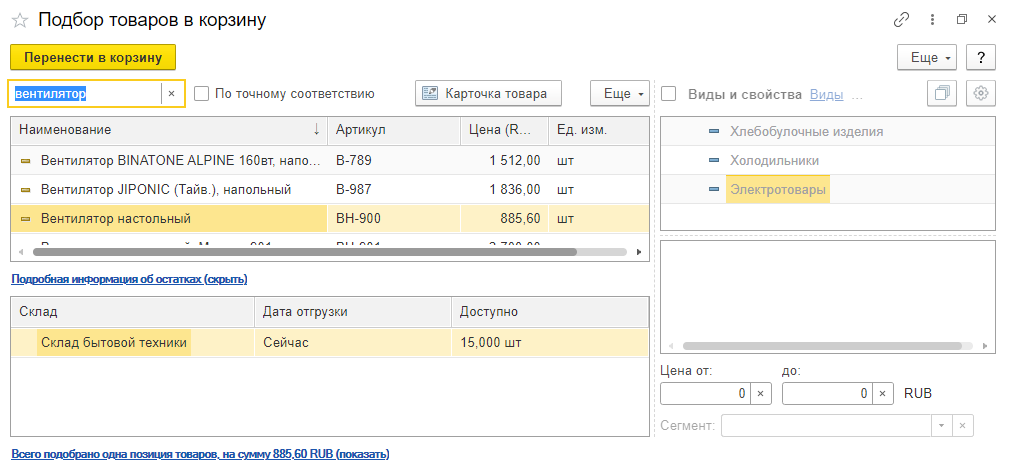The height and width of the screenshot is (472, 1015).
Task: Switch to the 'Виды' link tab
Action: 826,94
